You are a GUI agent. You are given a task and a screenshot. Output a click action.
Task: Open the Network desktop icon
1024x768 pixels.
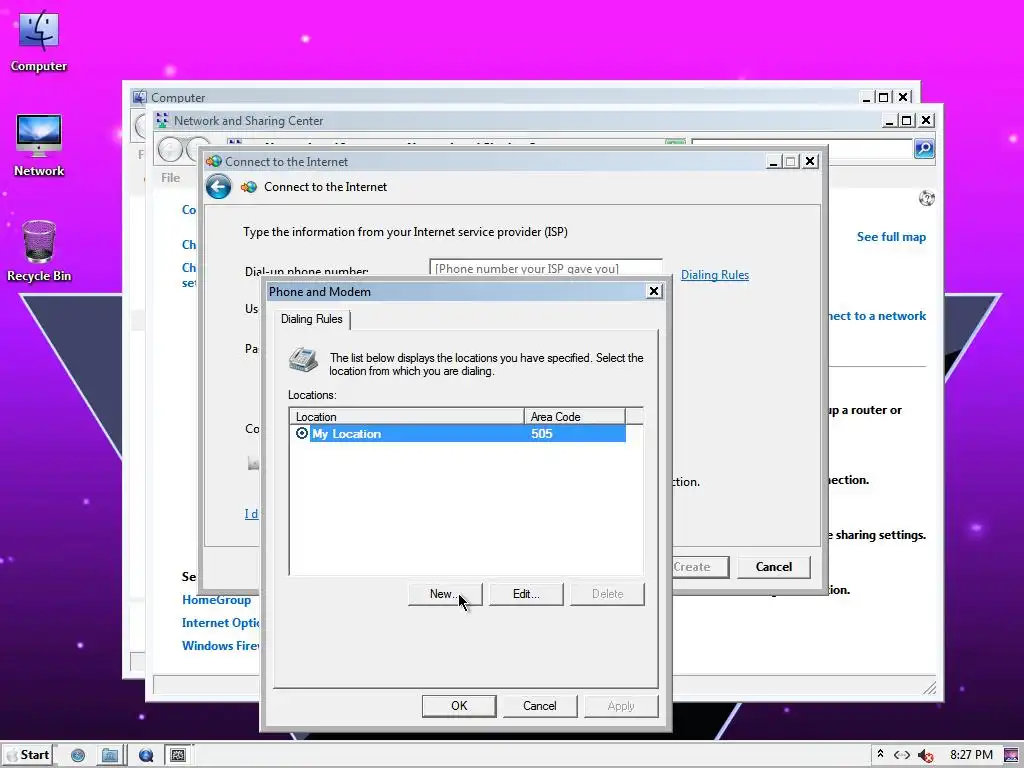tap(39, 146)
